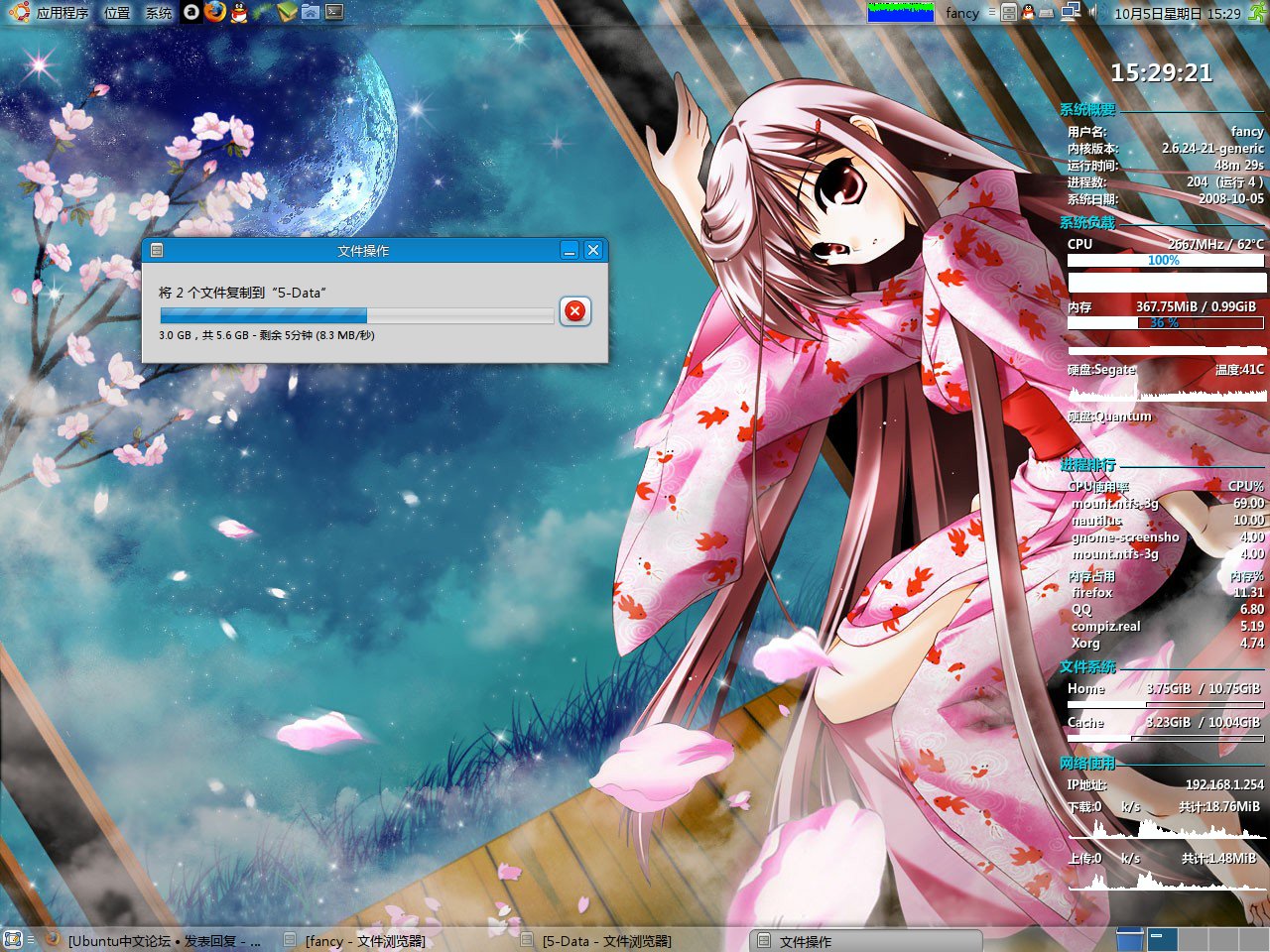The width and height of the screenshot is (1270, 952).
Task: Open the fancy user switcher menu
Action: [x=962, y=13]
